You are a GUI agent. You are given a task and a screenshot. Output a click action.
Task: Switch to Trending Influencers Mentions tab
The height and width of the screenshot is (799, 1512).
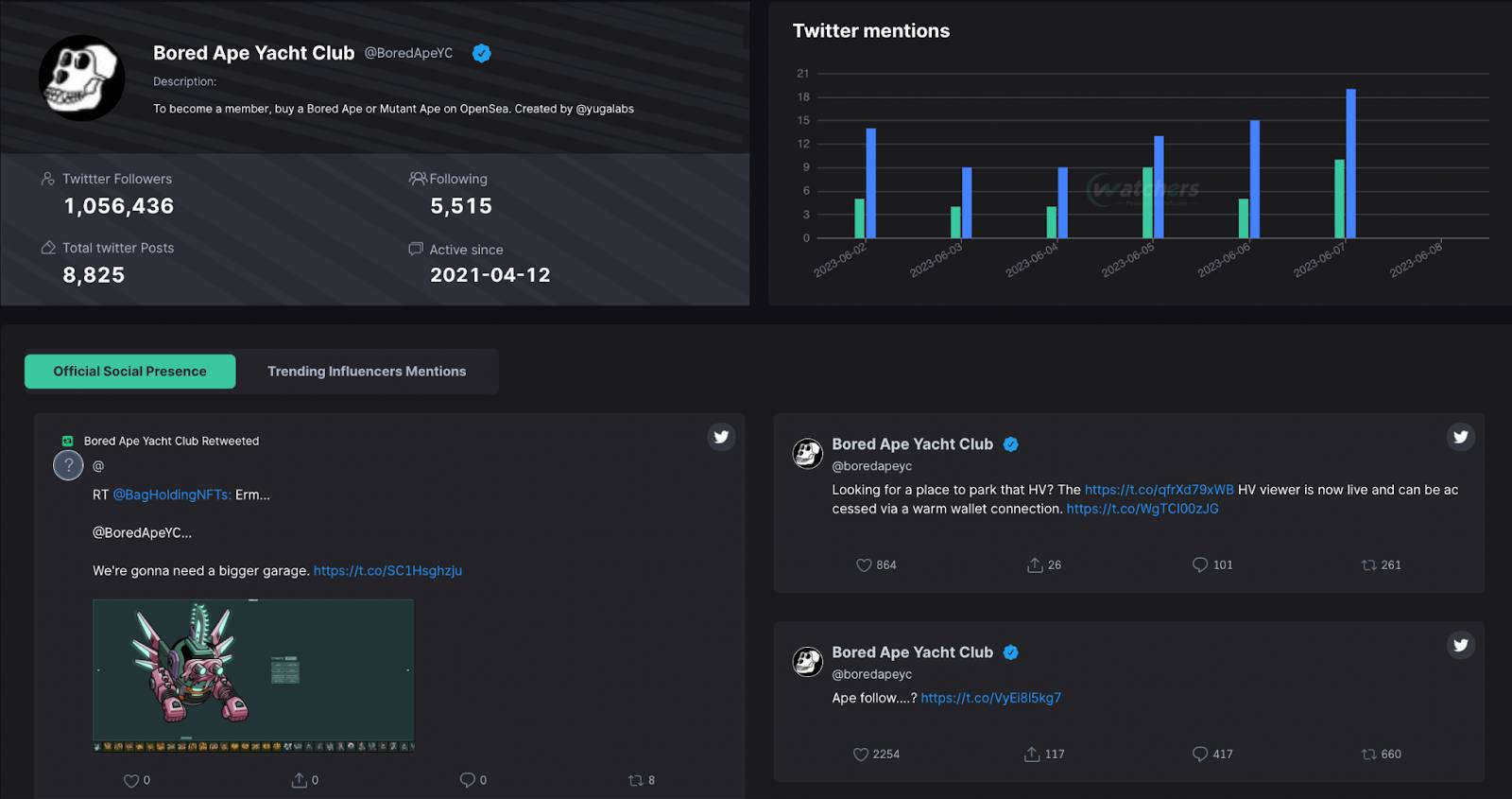(x=367, y=372)
